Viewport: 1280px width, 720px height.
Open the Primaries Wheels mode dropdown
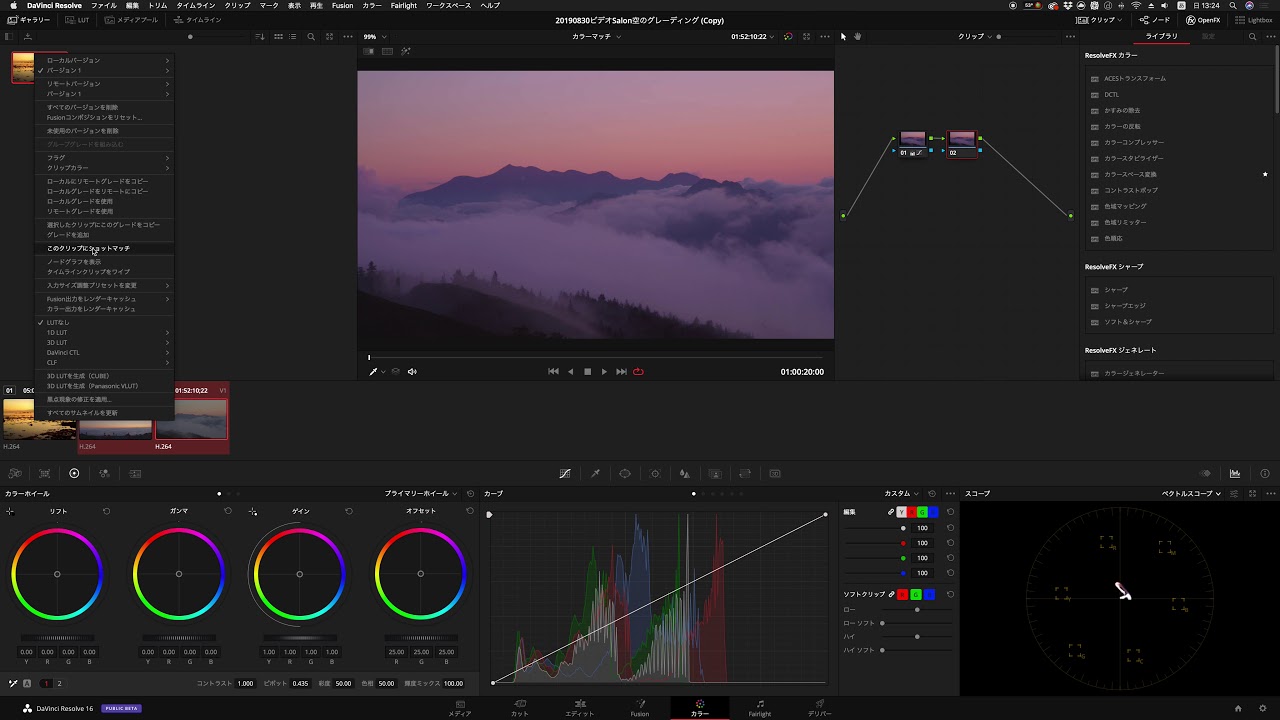421,493
